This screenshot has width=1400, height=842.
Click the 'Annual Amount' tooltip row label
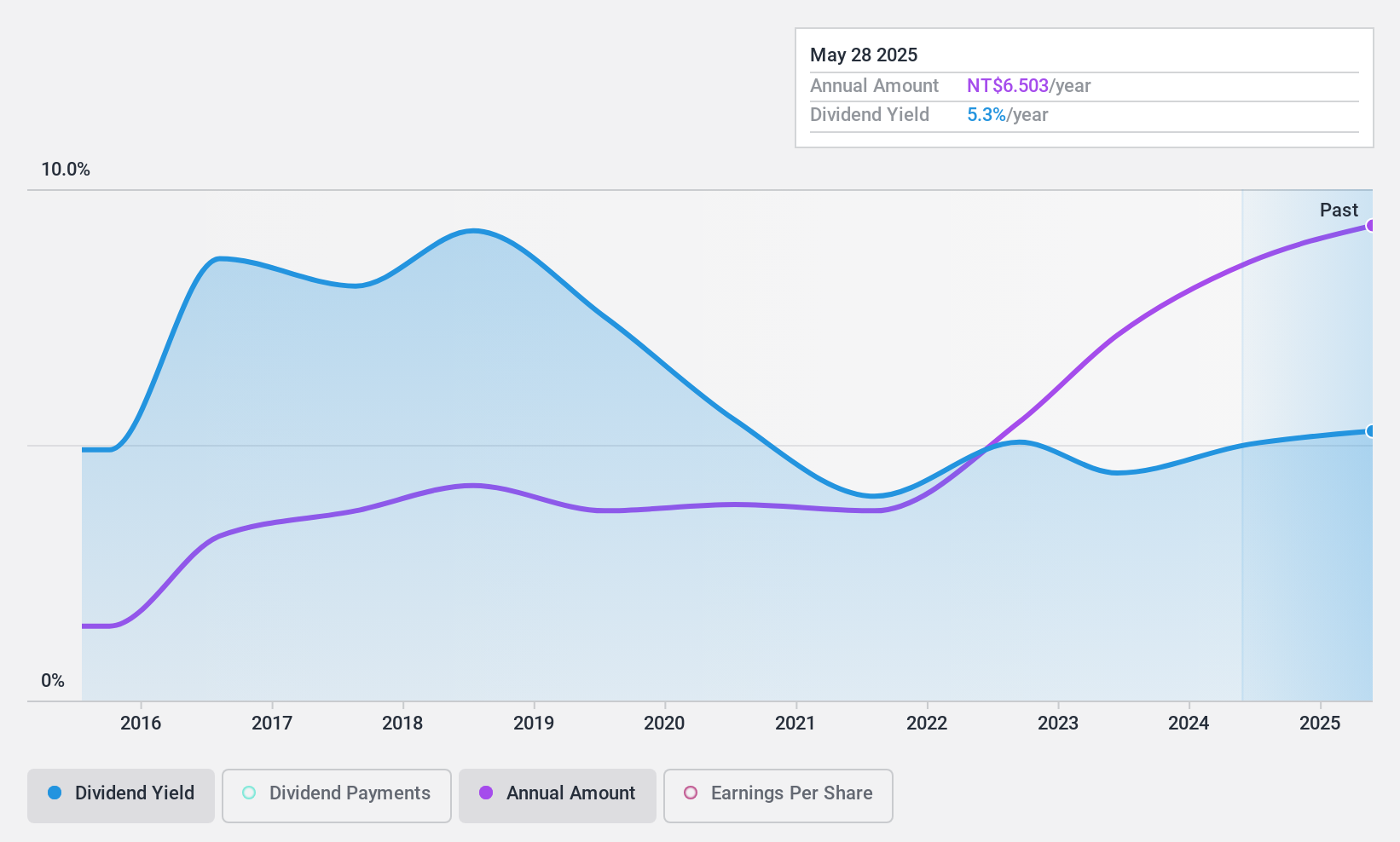(874, 86)
